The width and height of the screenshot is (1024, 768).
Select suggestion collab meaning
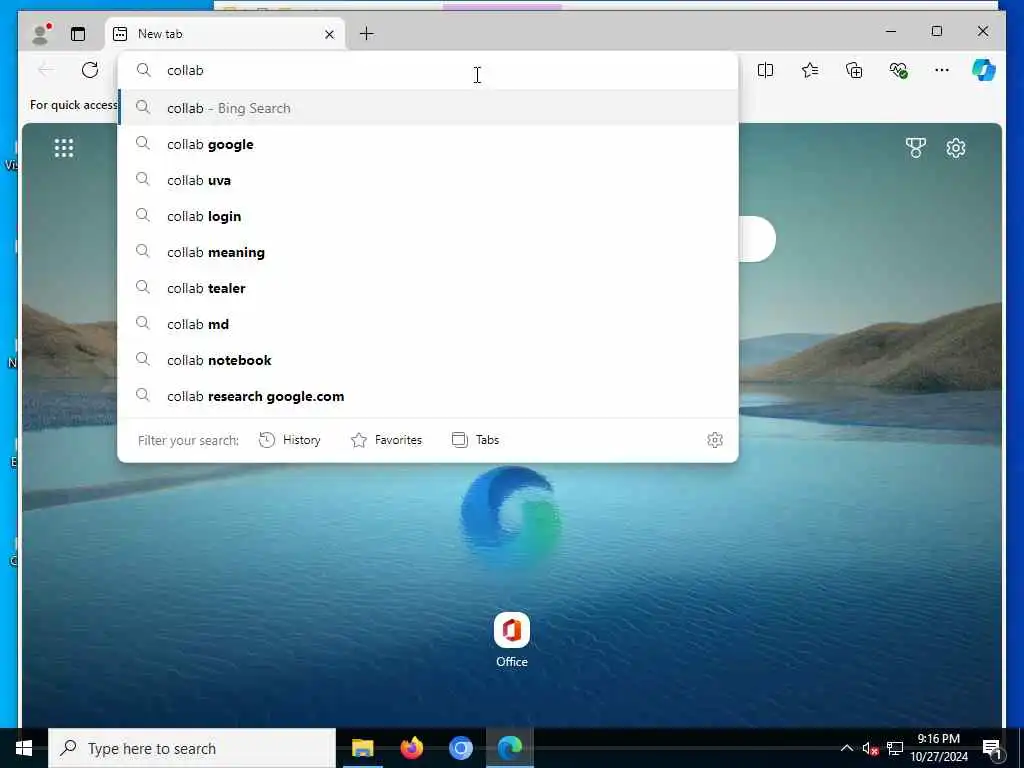(428, 252)
